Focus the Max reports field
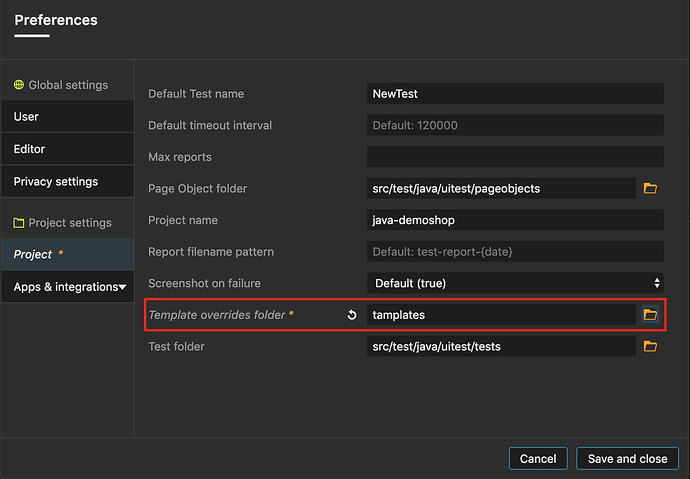 pyautogui.click(x=515, y=157)
